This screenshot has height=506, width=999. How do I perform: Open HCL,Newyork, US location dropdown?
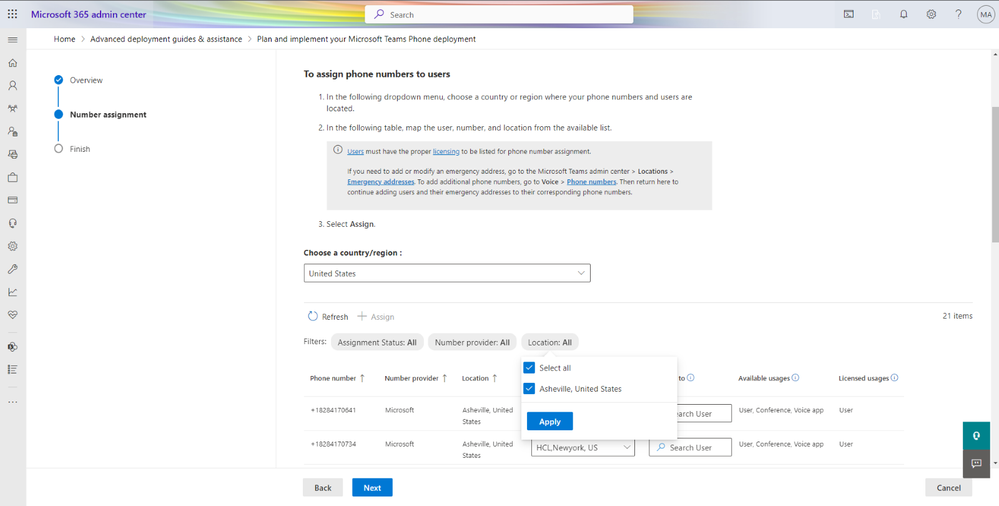pos(583,448)
